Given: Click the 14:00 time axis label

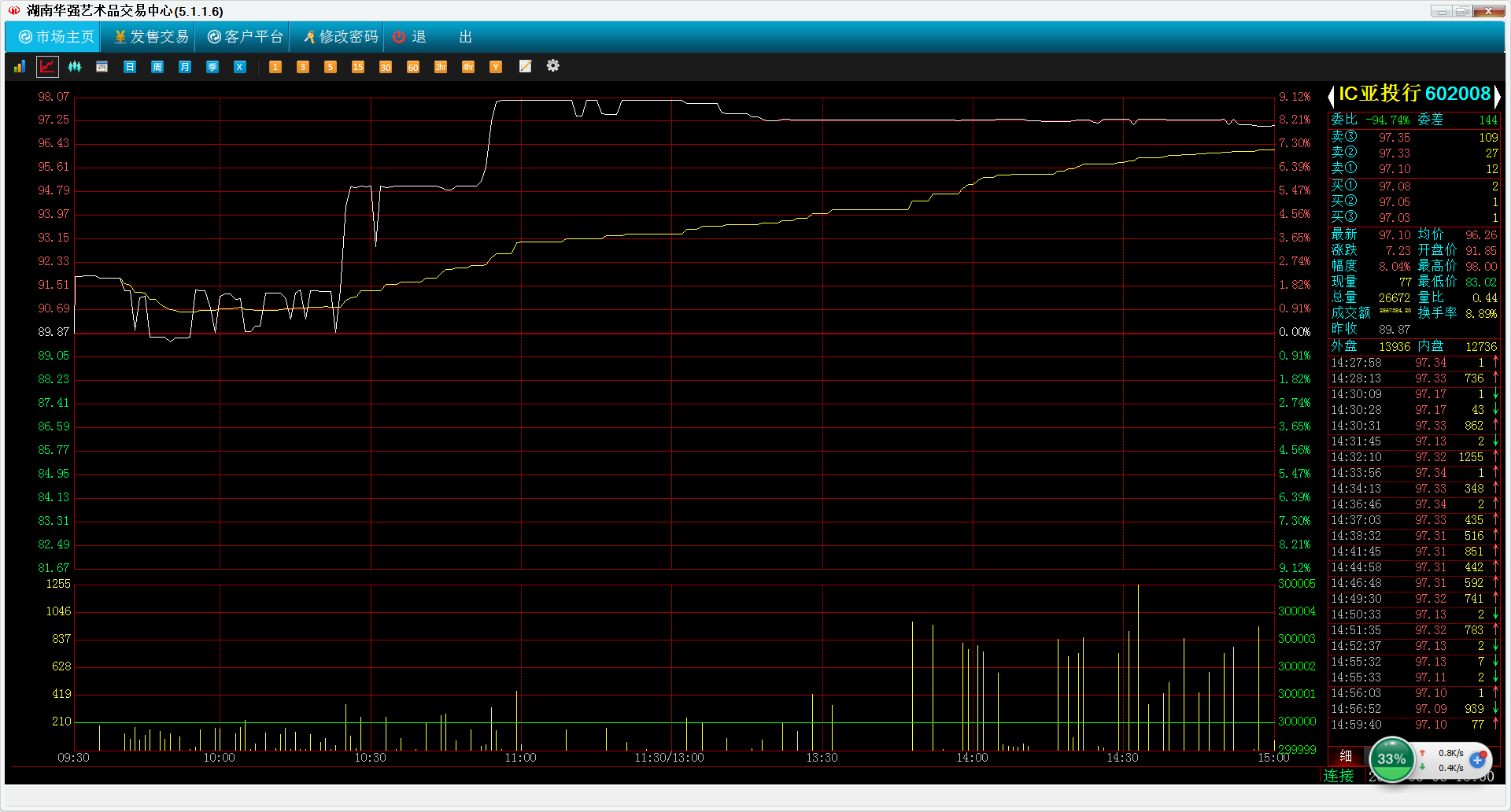Looking at the screenshot, I should (972, 758).
